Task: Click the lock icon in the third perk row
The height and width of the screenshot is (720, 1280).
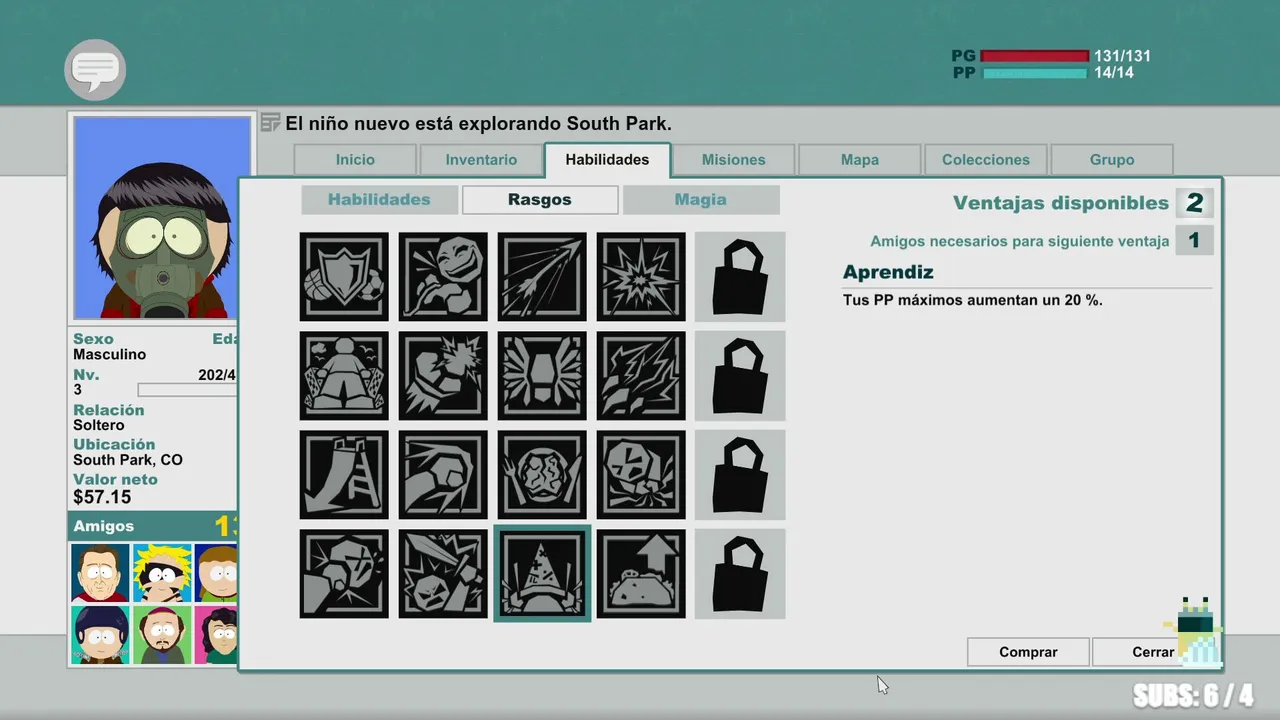Action: (740, 475)
